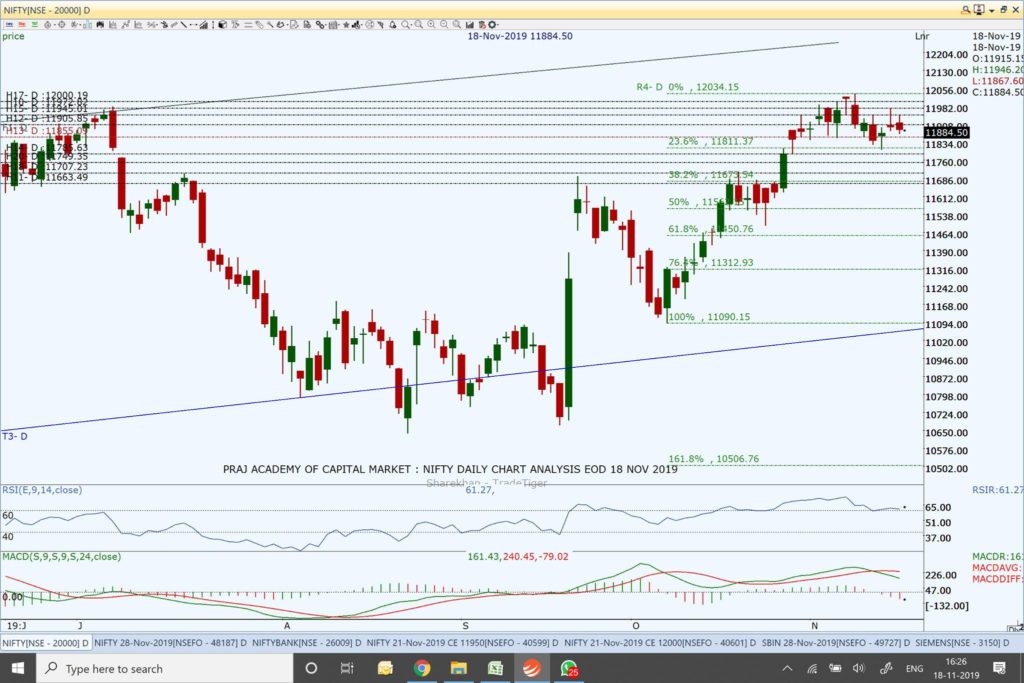The width and height of the screenshot is (1024, 683).
Task: Click the 3D cube icon in toolbar
Action: [222, 25]
